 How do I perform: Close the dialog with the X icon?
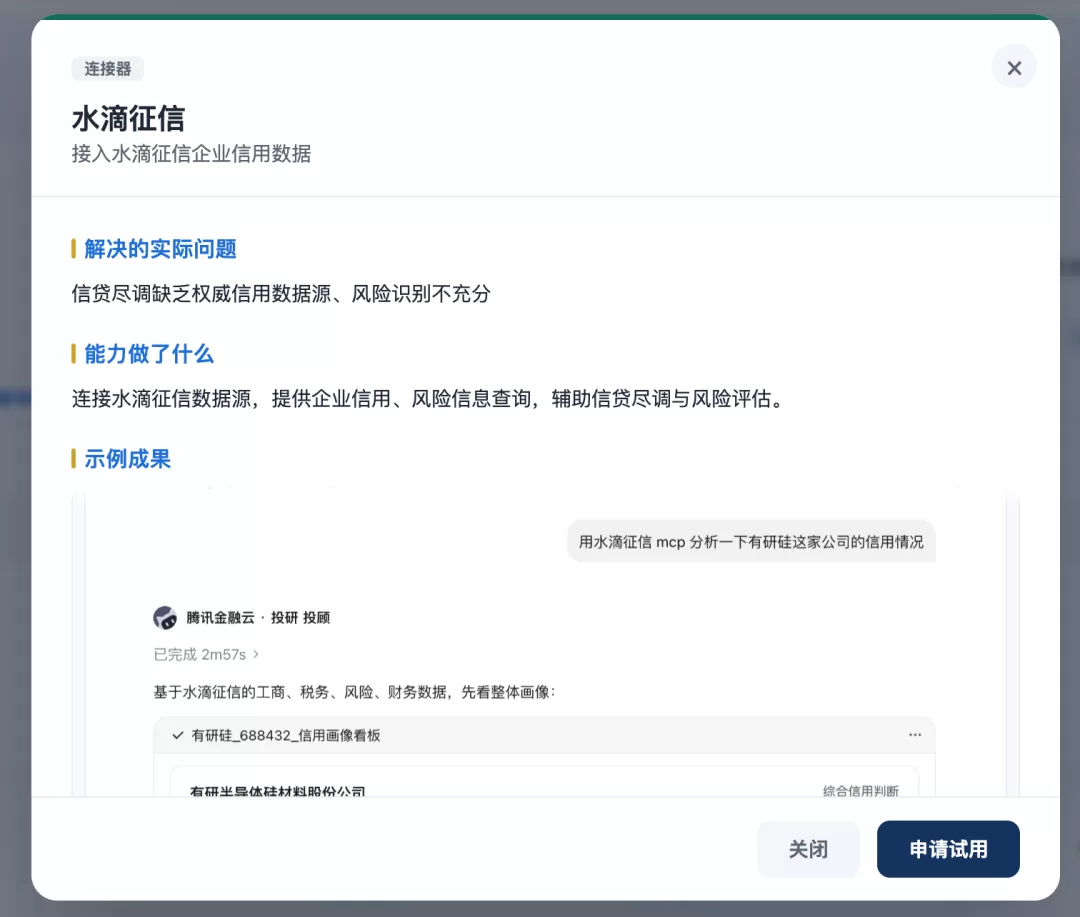[1014, 68]
